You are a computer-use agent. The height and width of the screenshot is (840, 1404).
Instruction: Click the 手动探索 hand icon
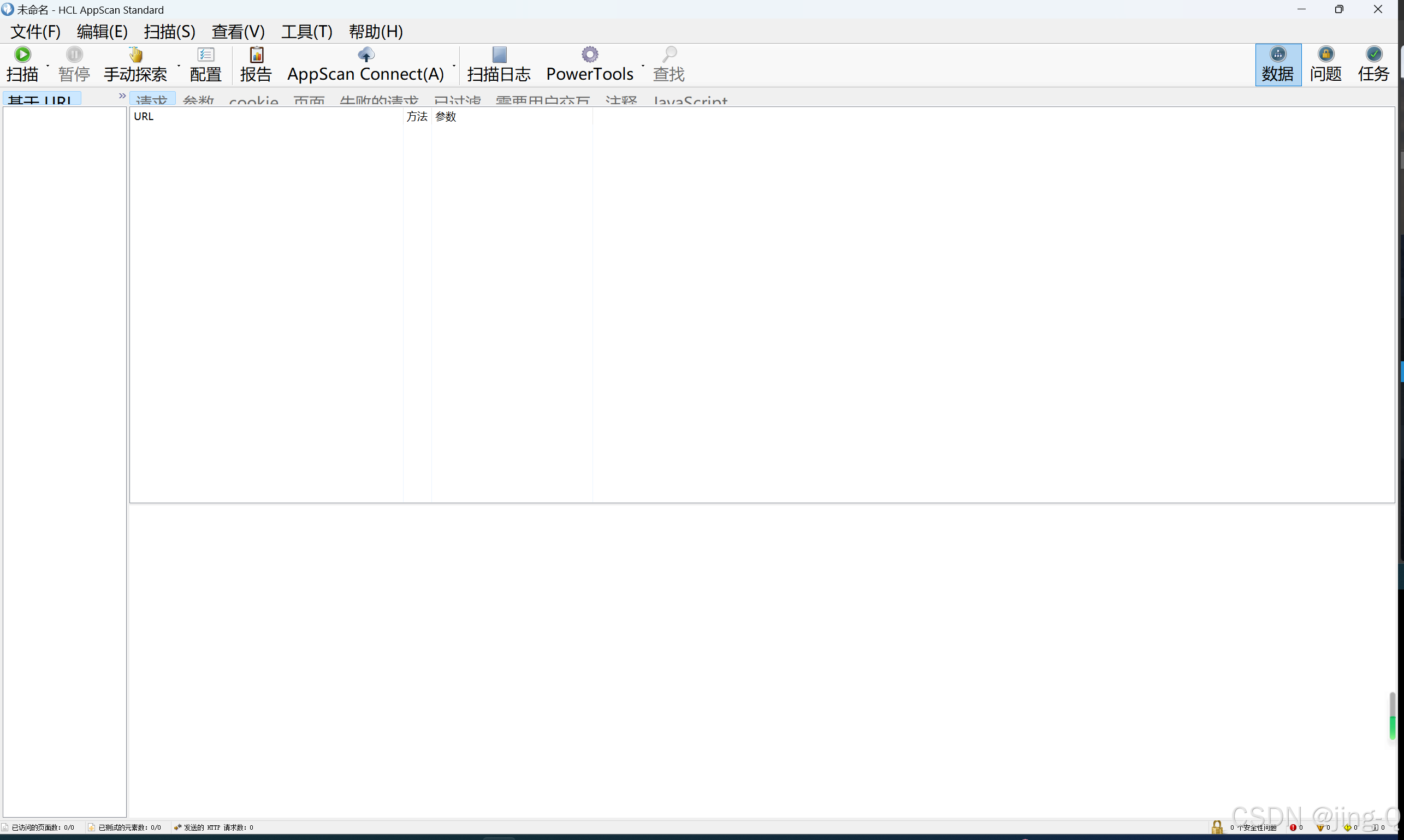point(135,55)
